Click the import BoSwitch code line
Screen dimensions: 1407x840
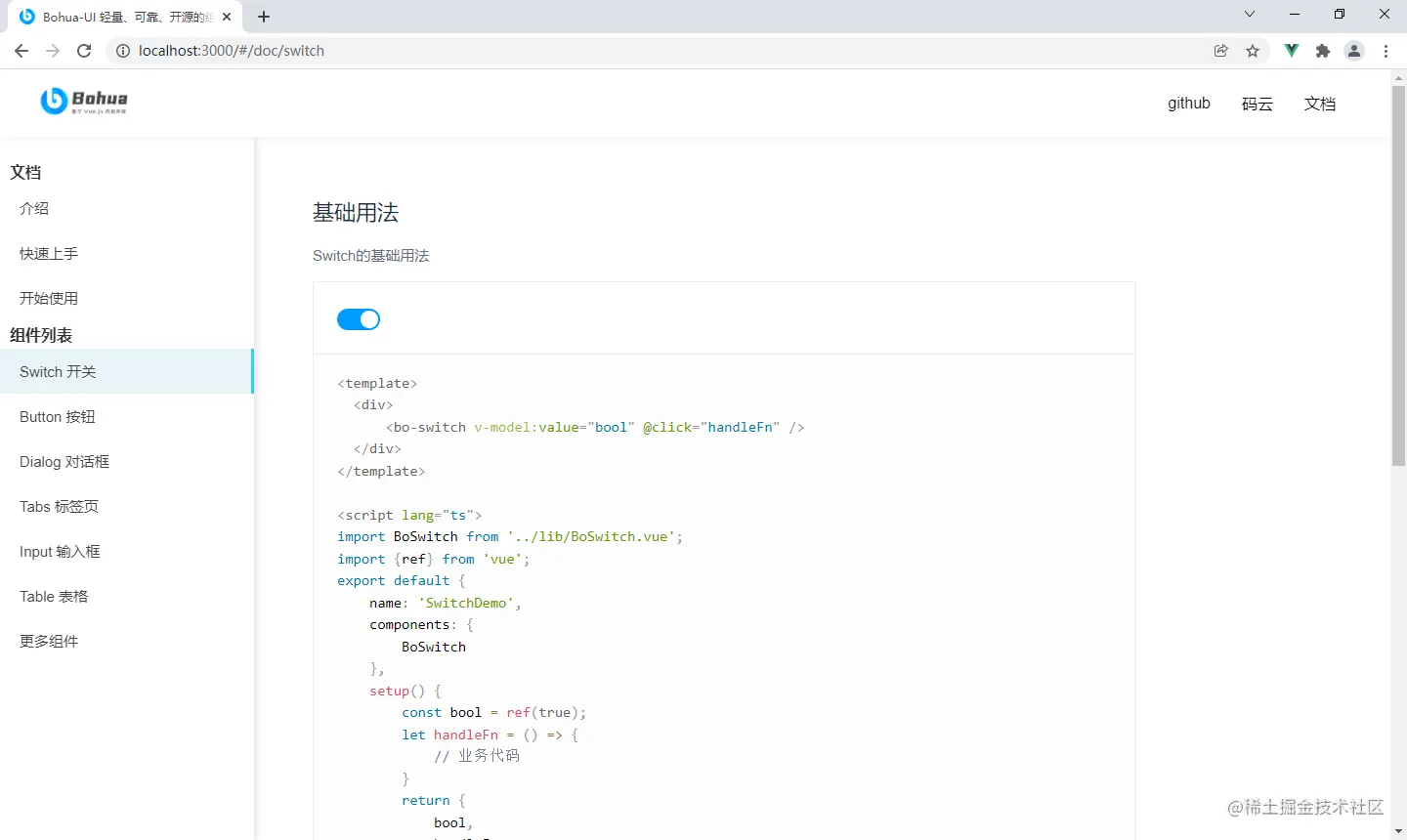click(510, 536)
